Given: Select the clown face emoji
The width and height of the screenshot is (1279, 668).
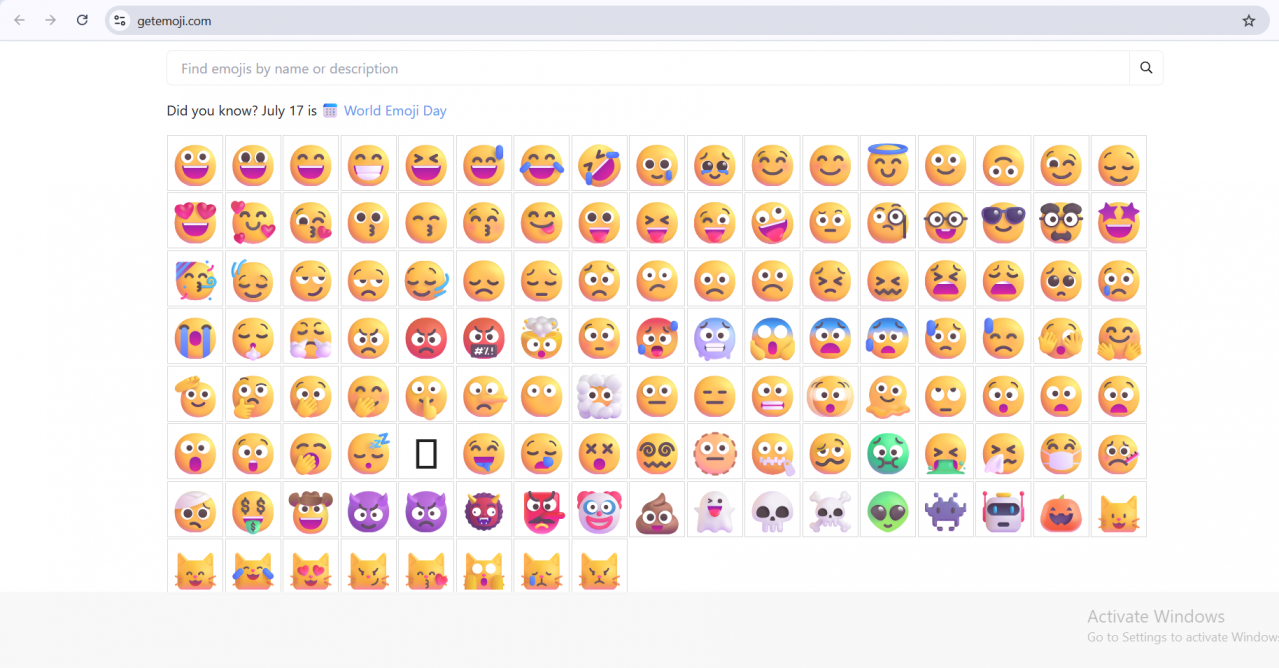Looking at the screenshot, I should [x=599, y=512].
